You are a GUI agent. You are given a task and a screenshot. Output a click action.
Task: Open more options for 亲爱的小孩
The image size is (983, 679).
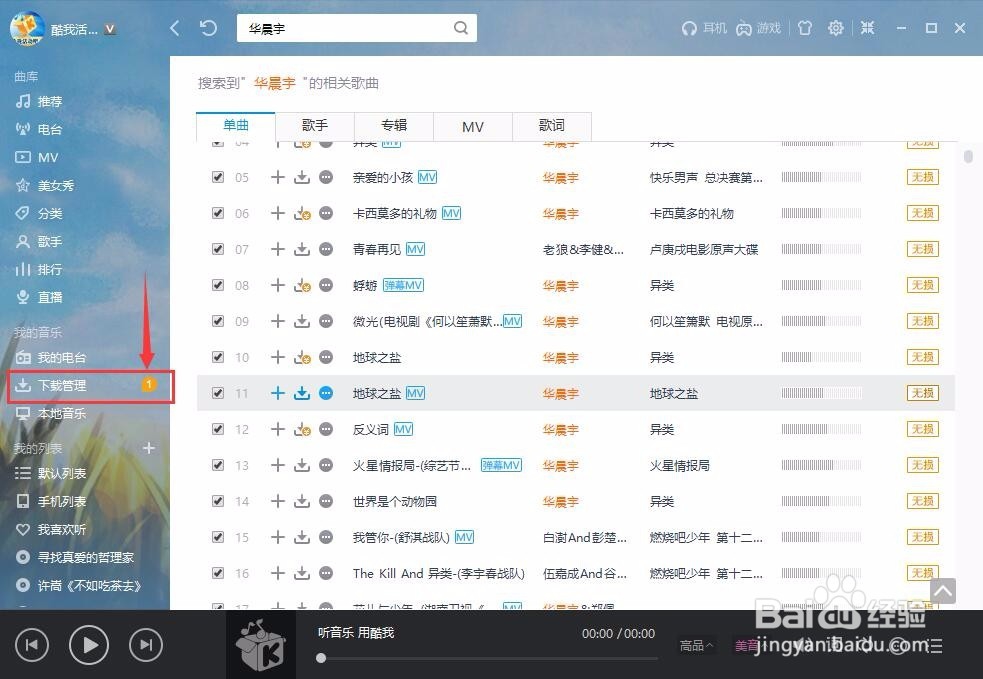point(325,177)
